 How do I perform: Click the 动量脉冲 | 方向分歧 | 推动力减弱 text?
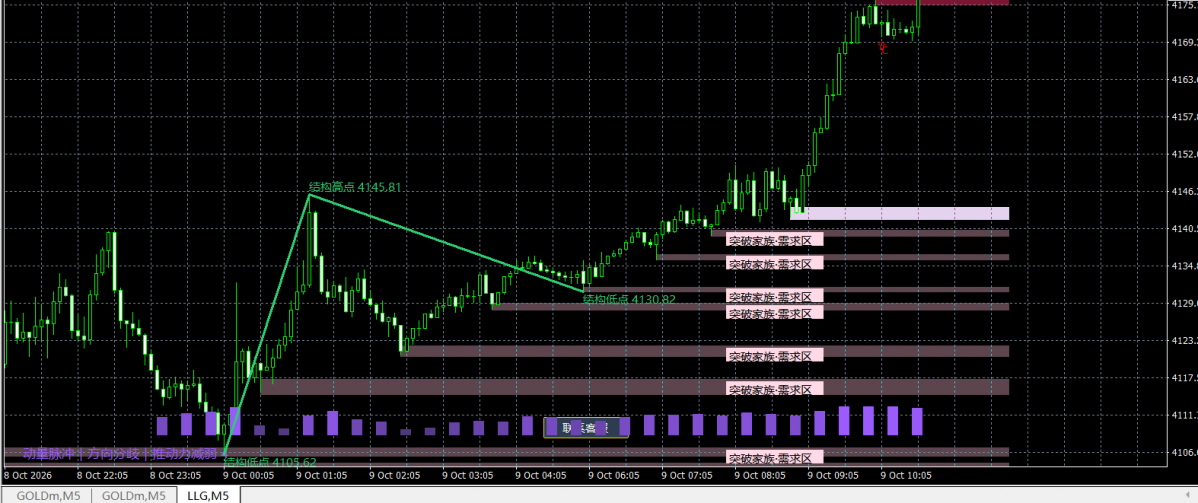click(x=120, y=454)
